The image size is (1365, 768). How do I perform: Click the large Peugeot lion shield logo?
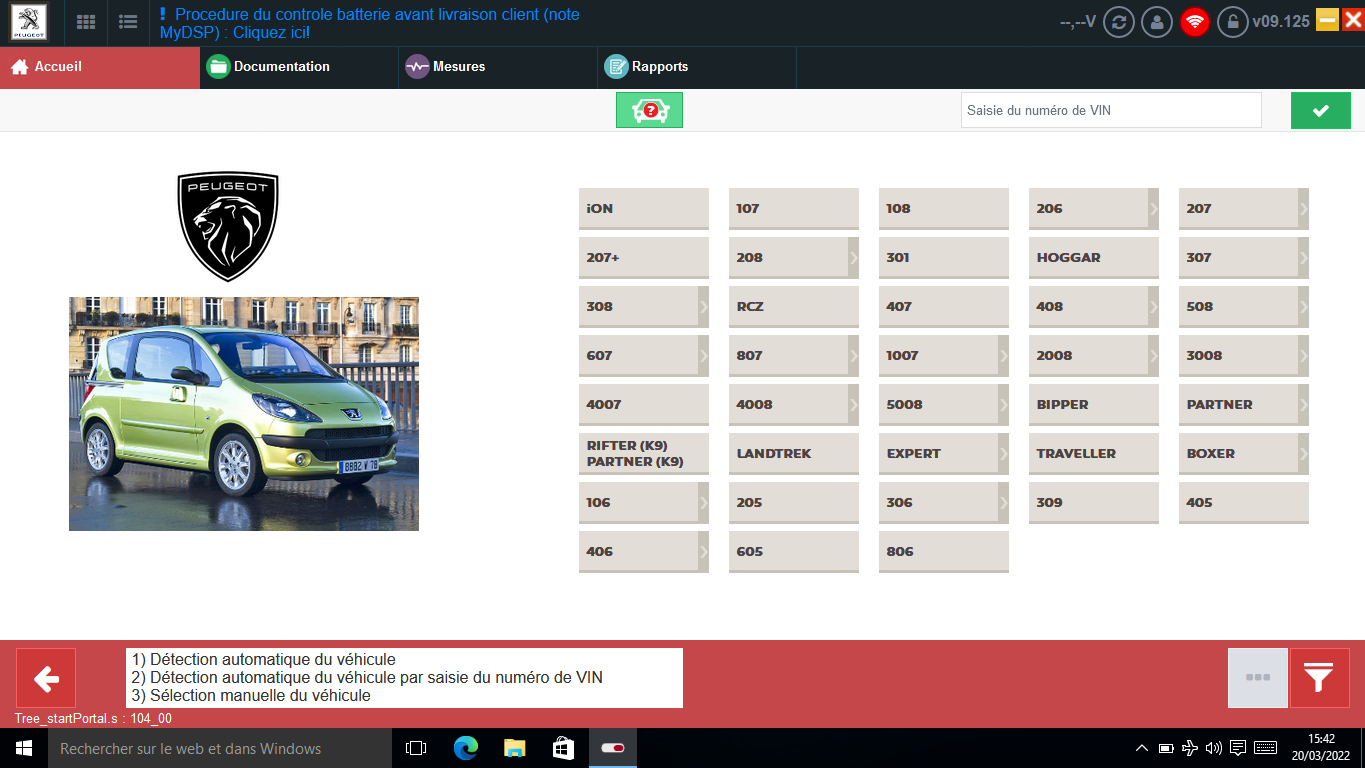(x=228, y=227)
